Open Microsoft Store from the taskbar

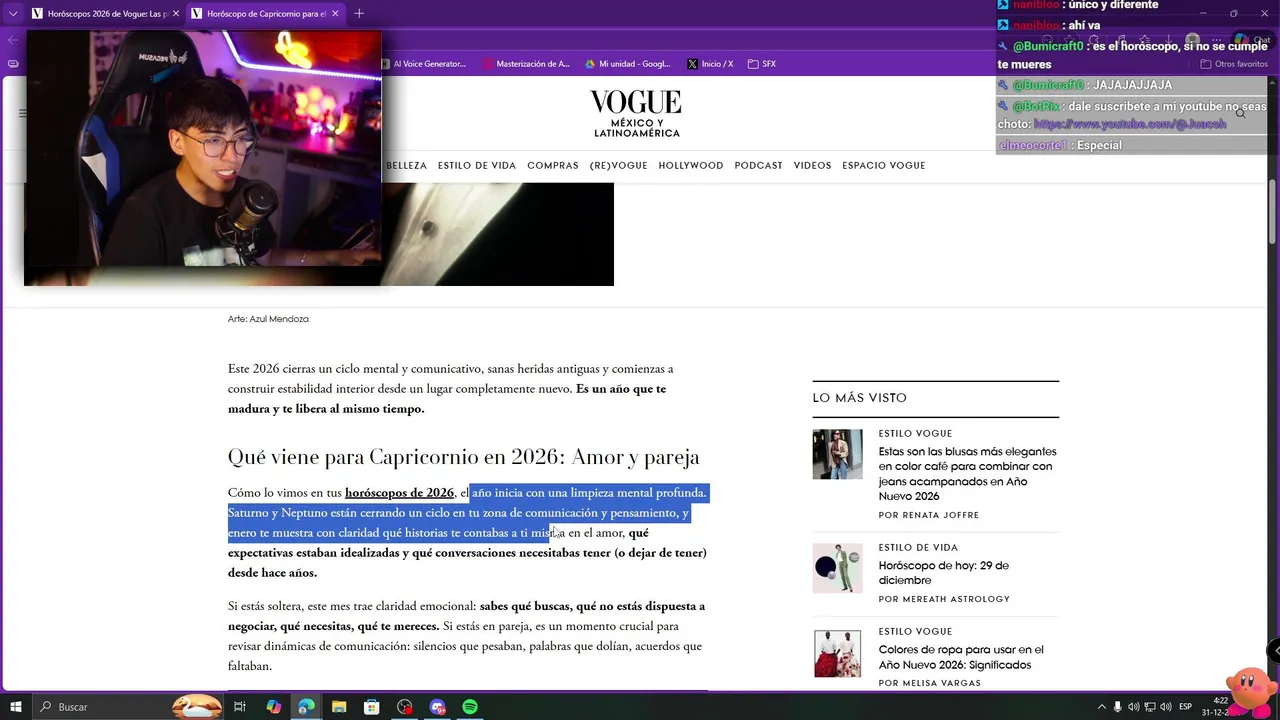coord(371,707)
